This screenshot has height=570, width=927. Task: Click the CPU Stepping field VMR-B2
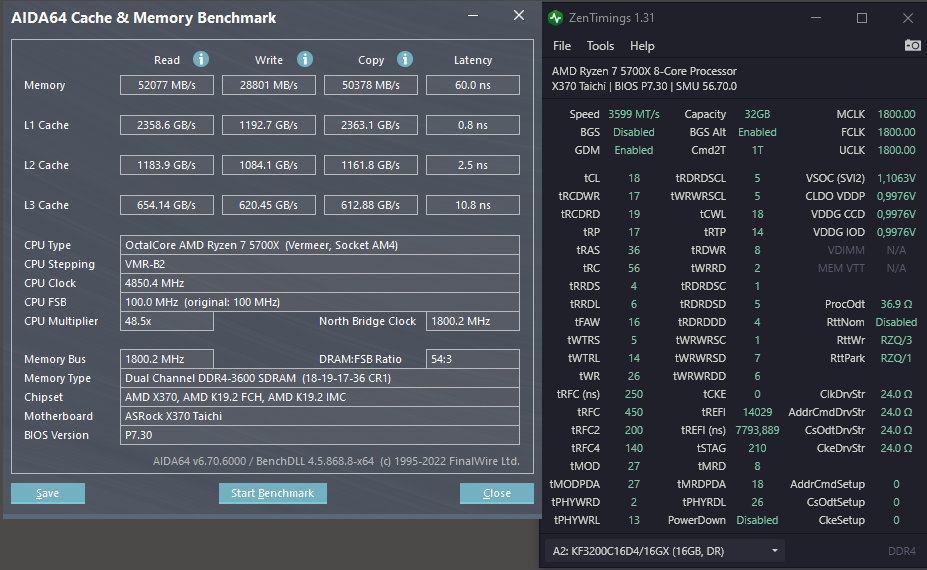click(x=320, y=264)
